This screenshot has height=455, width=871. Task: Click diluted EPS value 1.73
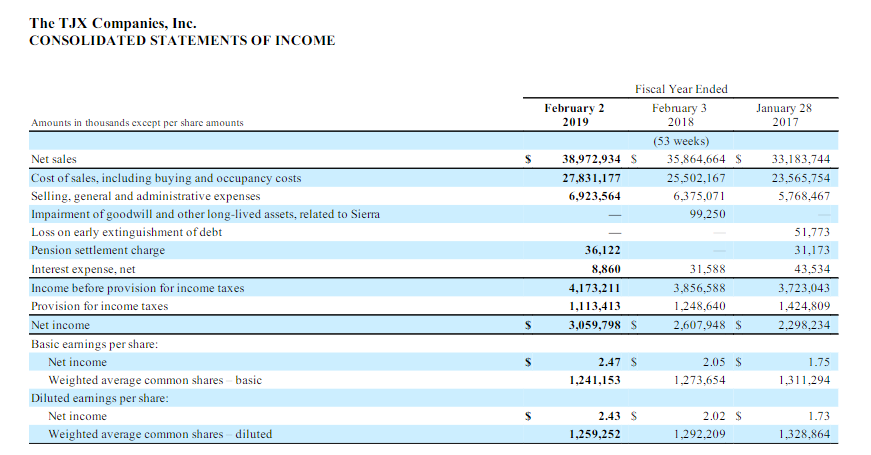819,416
